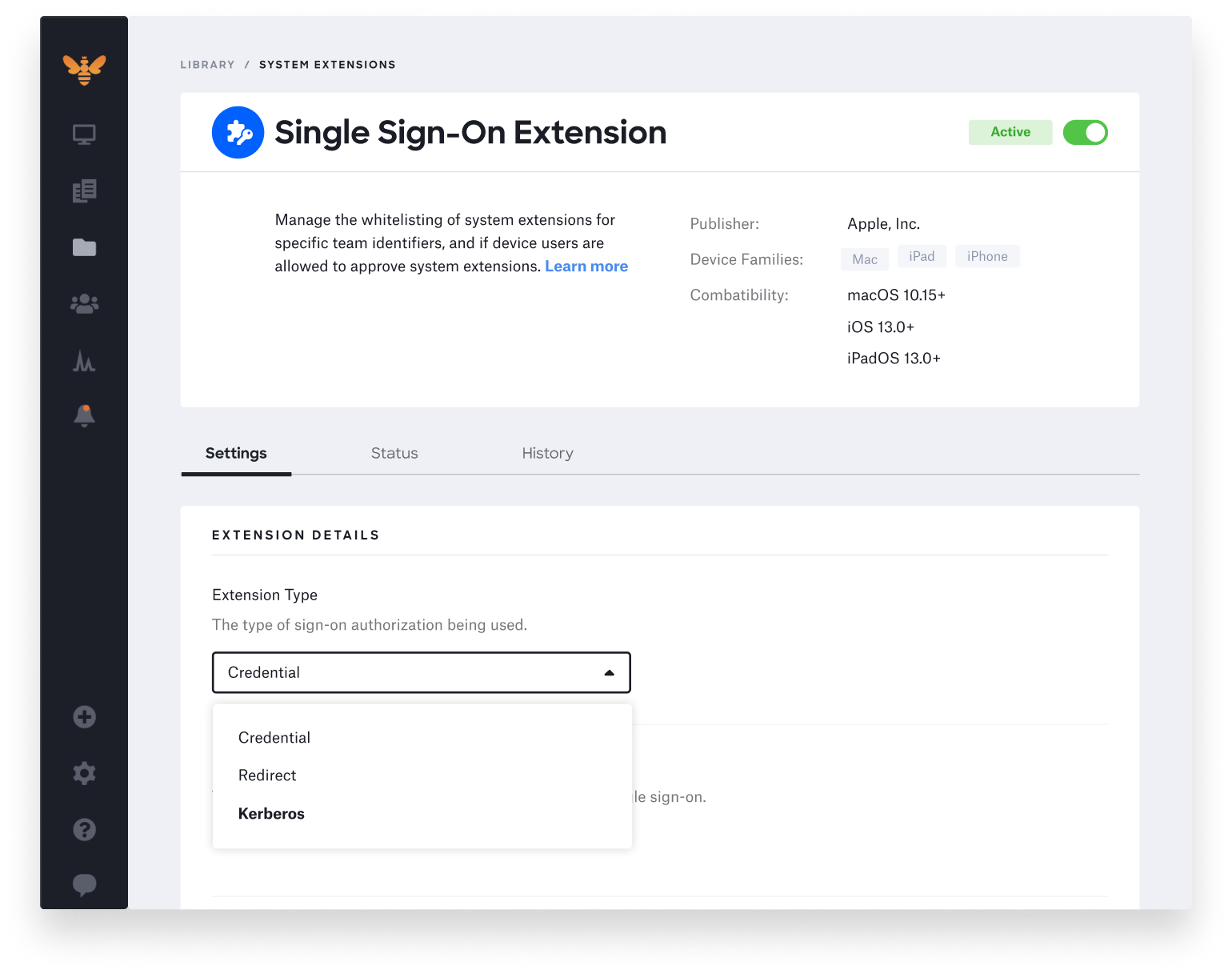Click the Groups (people) sidebar icon
The image size is (1232, 974).
(x=85, y=303)
